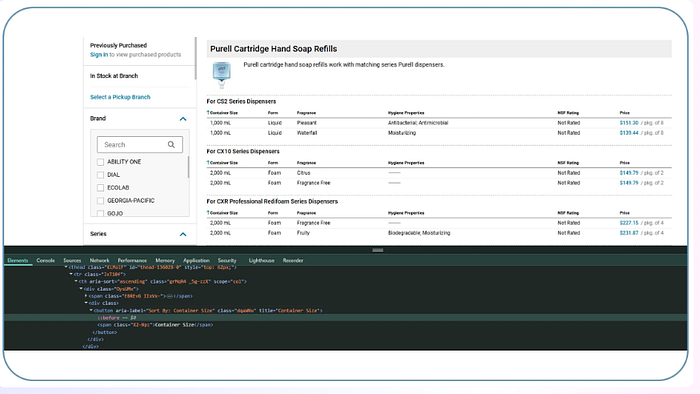The image size is (700, 394).
Task: Select the ::before pseudo-element row
Action: 346,318
